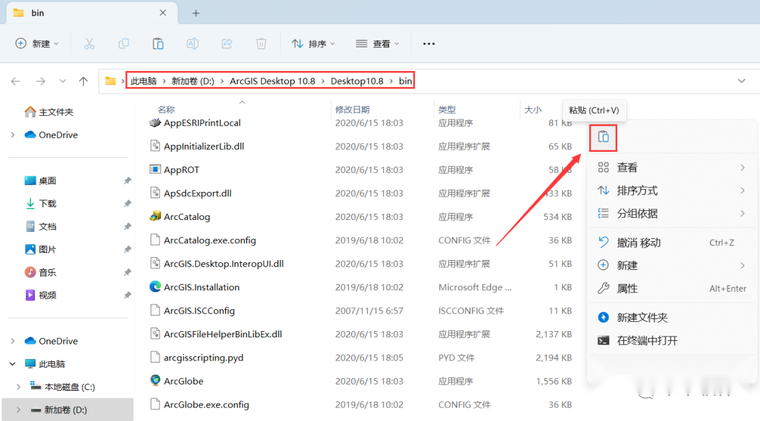
Task: Click the ArcCatalog application icon
Action: (155, 216)
